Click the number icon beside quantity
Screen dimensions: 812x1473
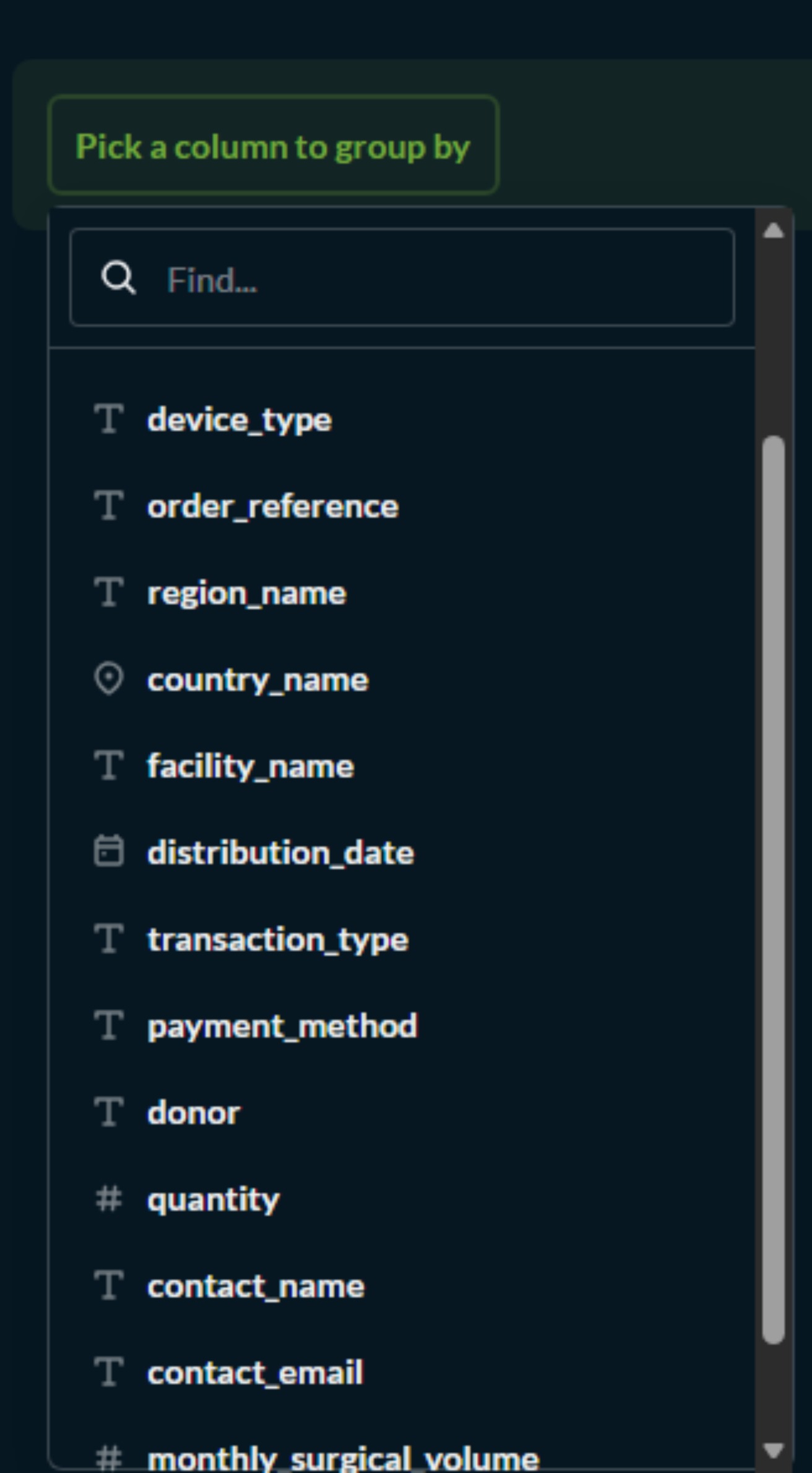point(109,1199)
